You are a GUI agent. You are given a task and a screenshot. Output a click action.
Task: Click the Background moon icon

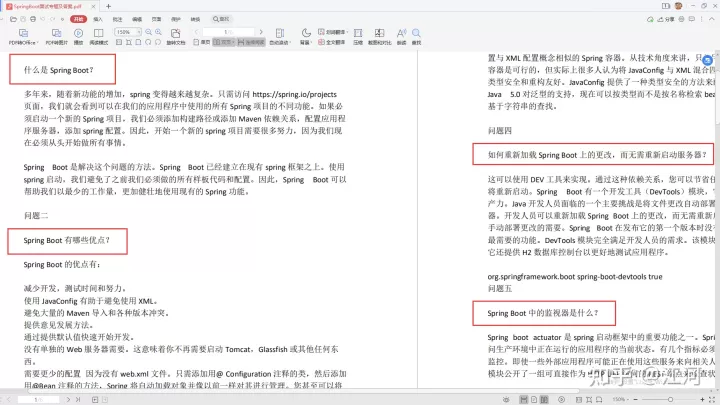[306, 33]
